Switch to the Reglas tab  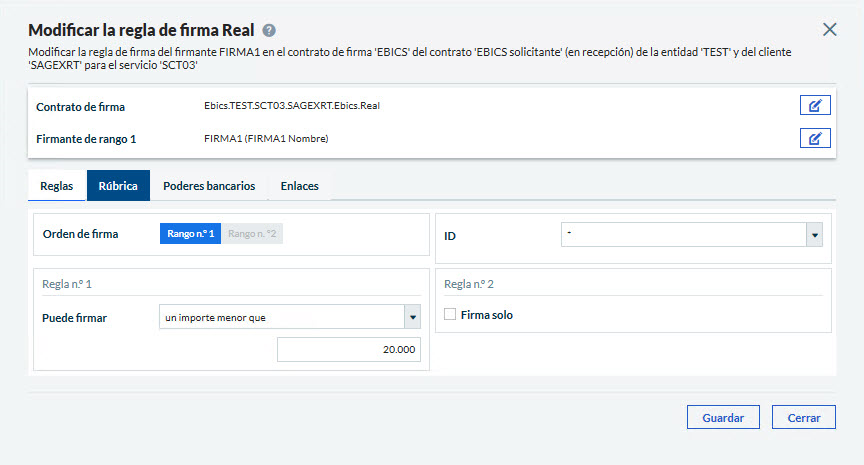coord(56,186)
